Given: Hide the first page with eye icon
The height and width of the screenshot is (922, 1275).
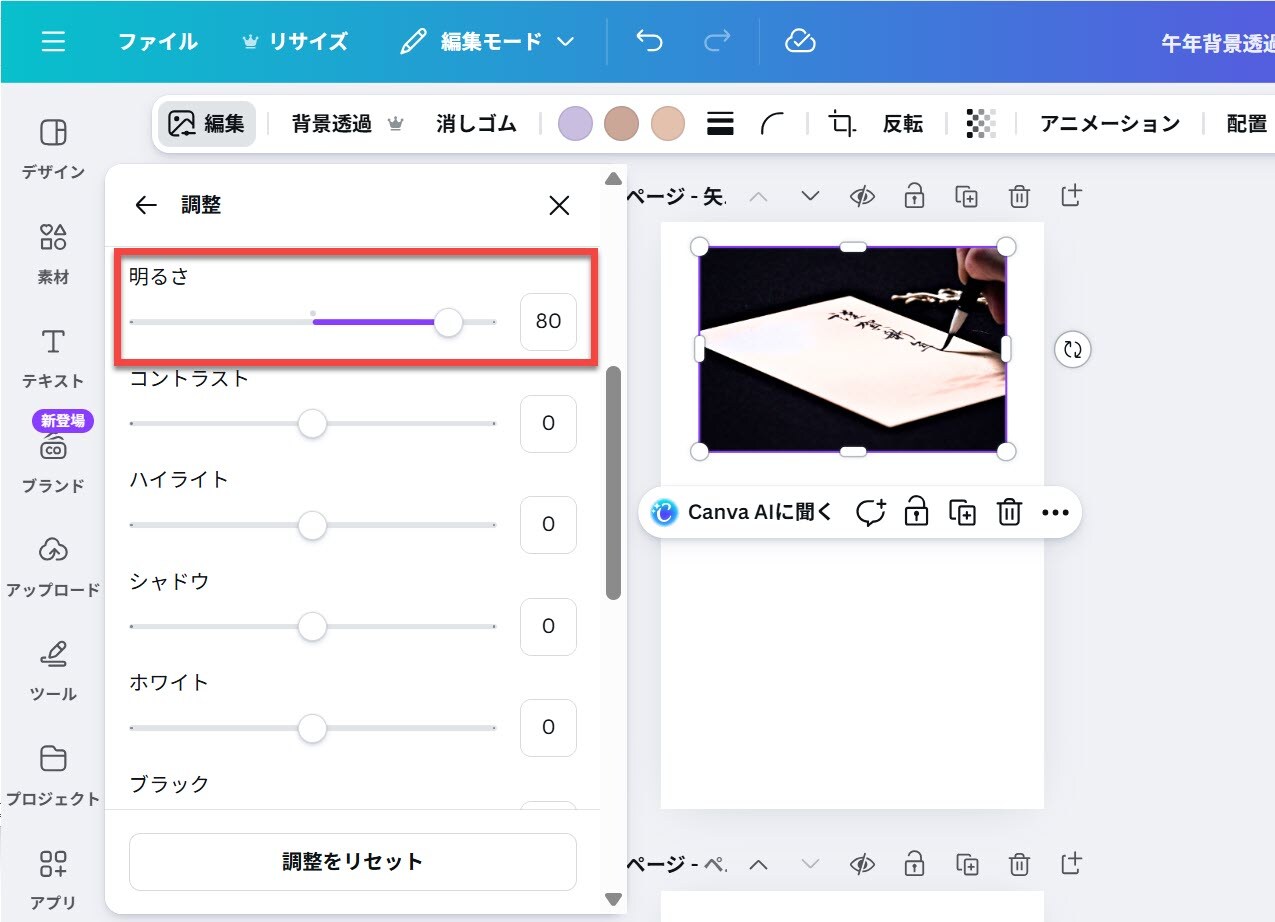Looking at the screenshot, I should 862,196.
